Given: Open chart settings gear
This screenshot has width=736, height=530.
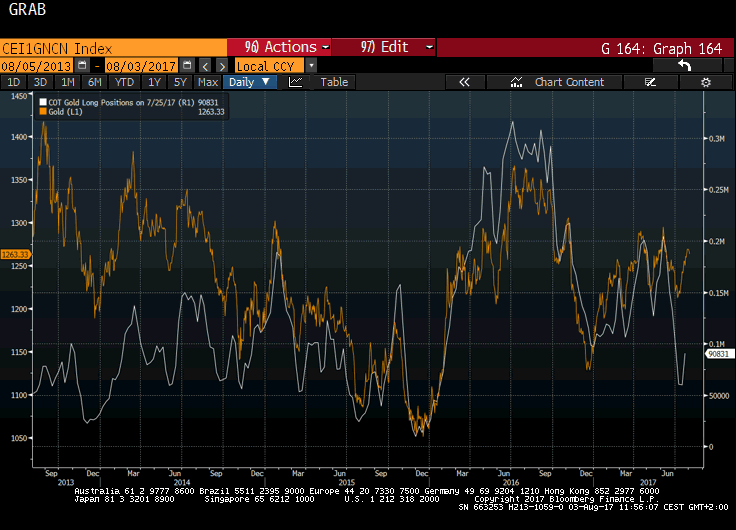Looking at the screenshot, I should click(705, 82).
